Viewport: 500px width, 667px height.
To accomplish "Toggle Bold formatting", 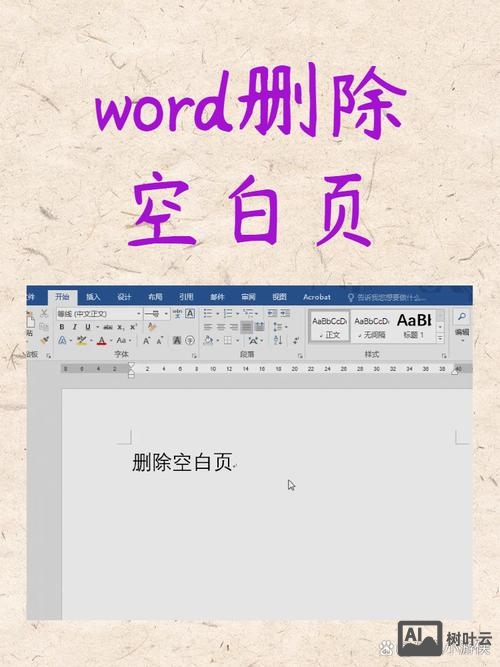I will coord(62,327).
